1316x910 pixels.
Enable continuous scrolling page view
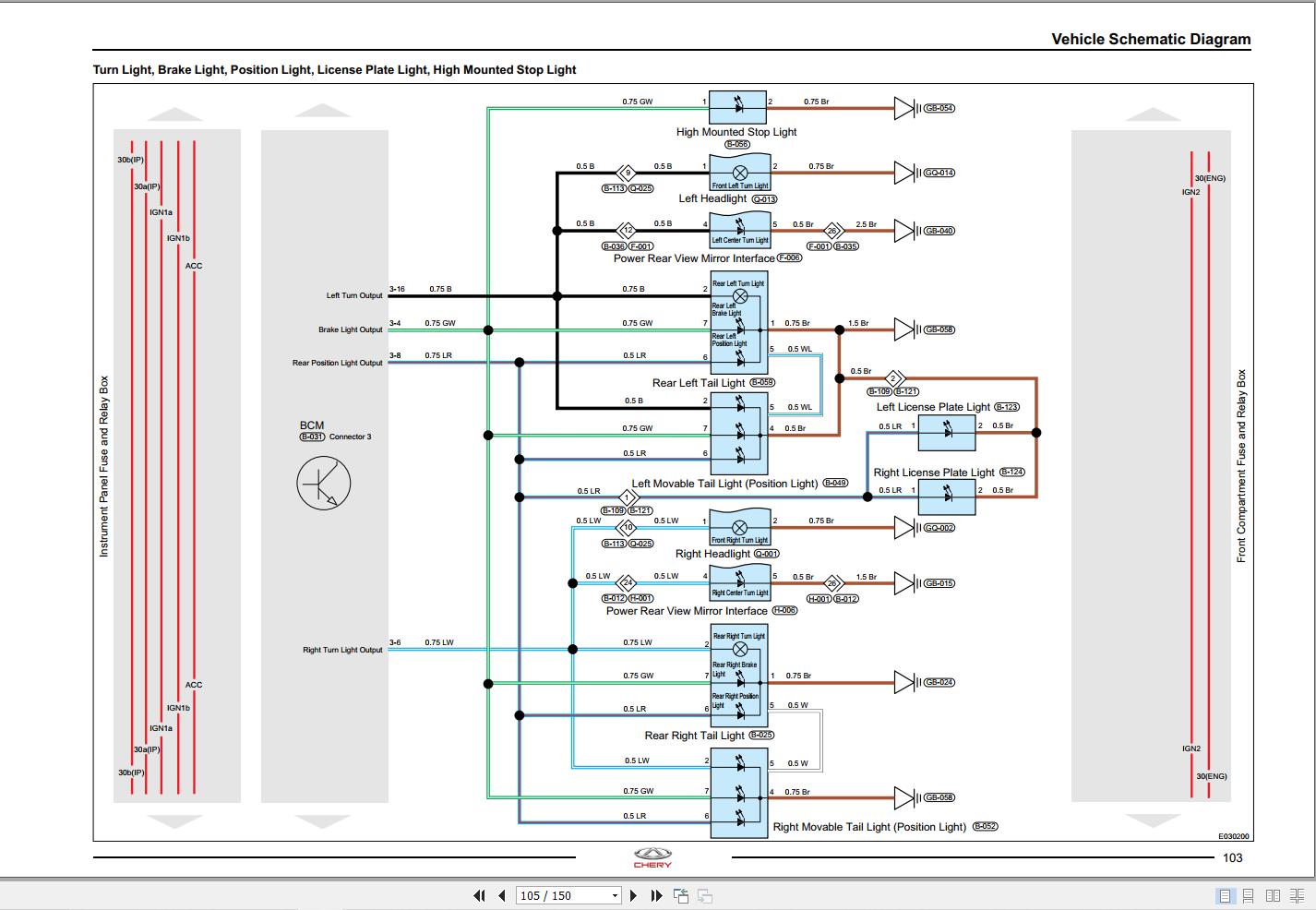(x=1247, y=894)
